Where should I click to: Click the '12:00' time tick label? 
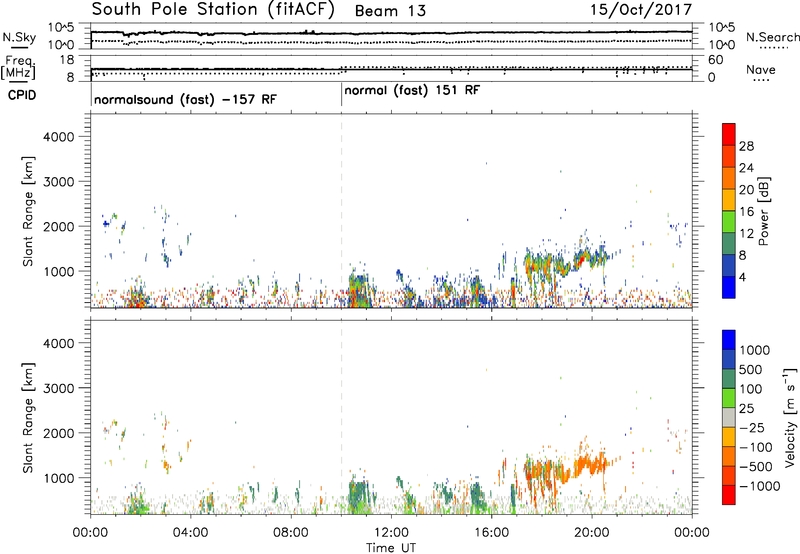click(x=391, y=533)
